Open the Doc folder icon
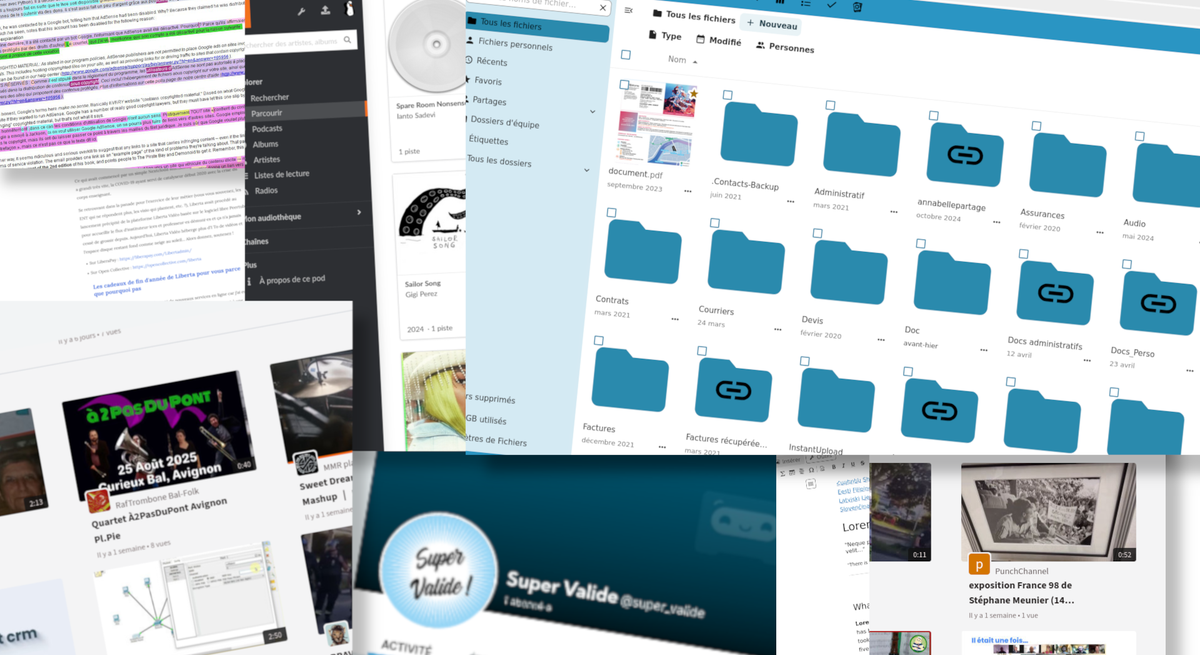 coord(952,283)
